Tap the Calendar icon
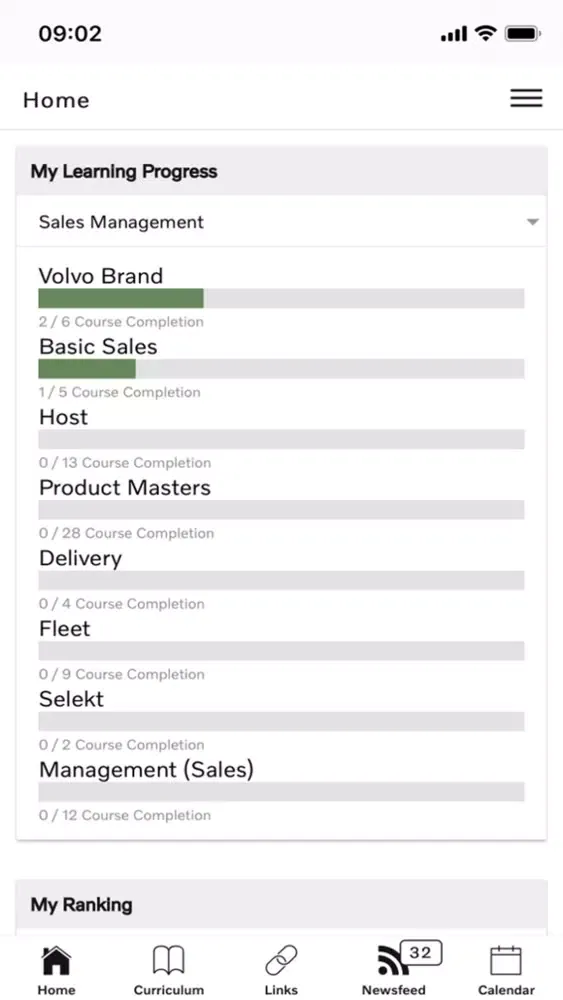Viewport: 563px width, 1000px height. (506, 960)
